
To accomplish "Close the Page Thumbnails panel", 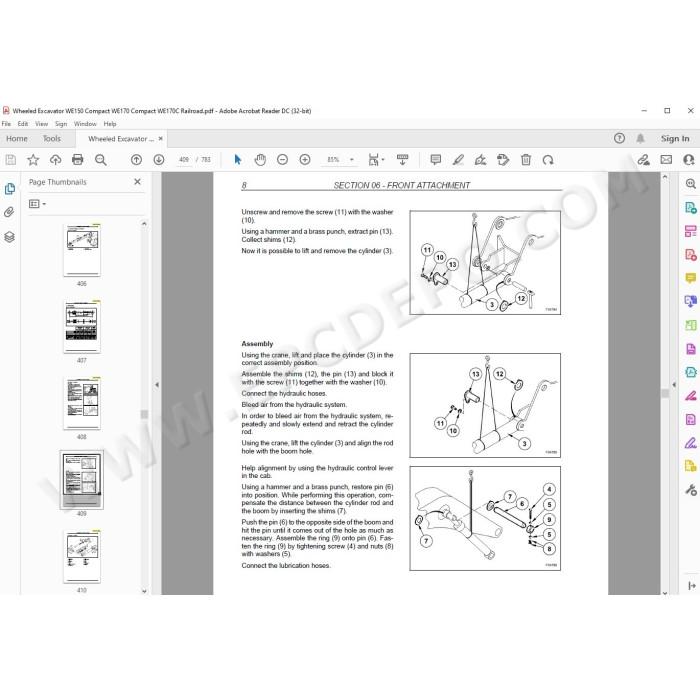I will (138, 182).
